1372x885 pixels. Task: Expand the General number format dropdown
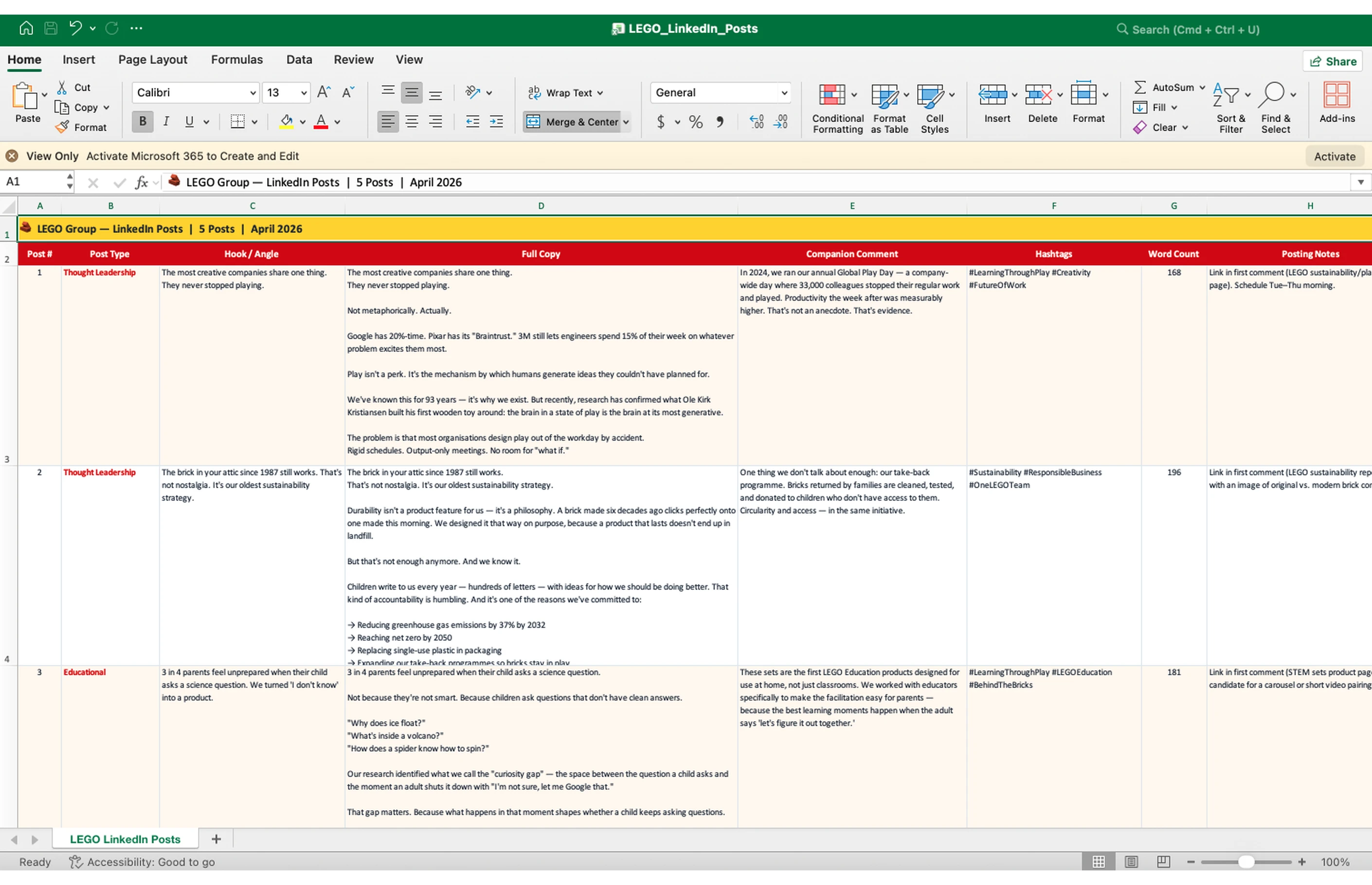(783, 92)
